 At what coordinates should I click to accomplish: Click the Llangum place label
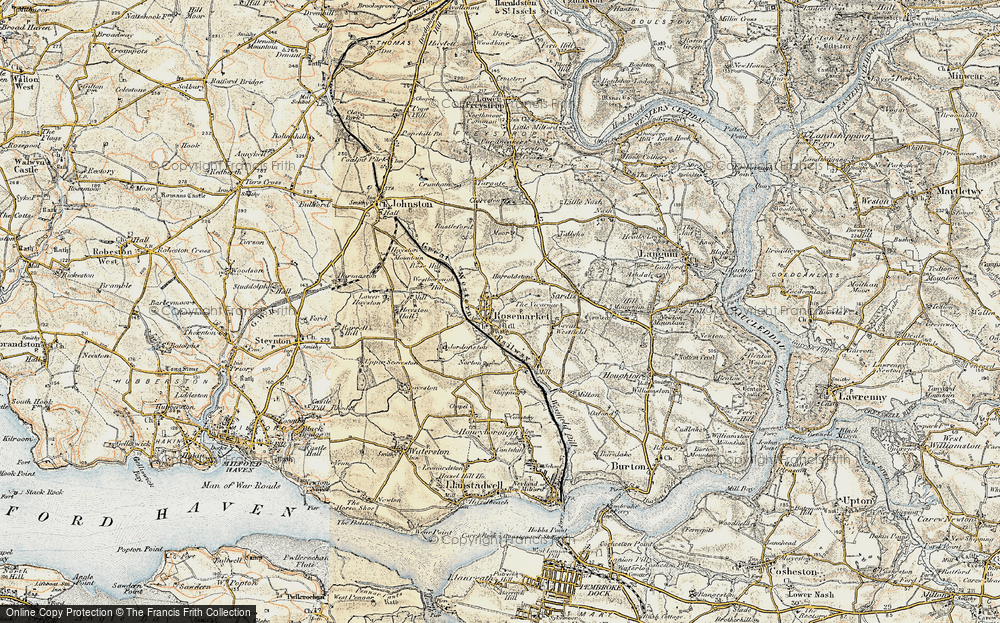click(x=658, y=254)
